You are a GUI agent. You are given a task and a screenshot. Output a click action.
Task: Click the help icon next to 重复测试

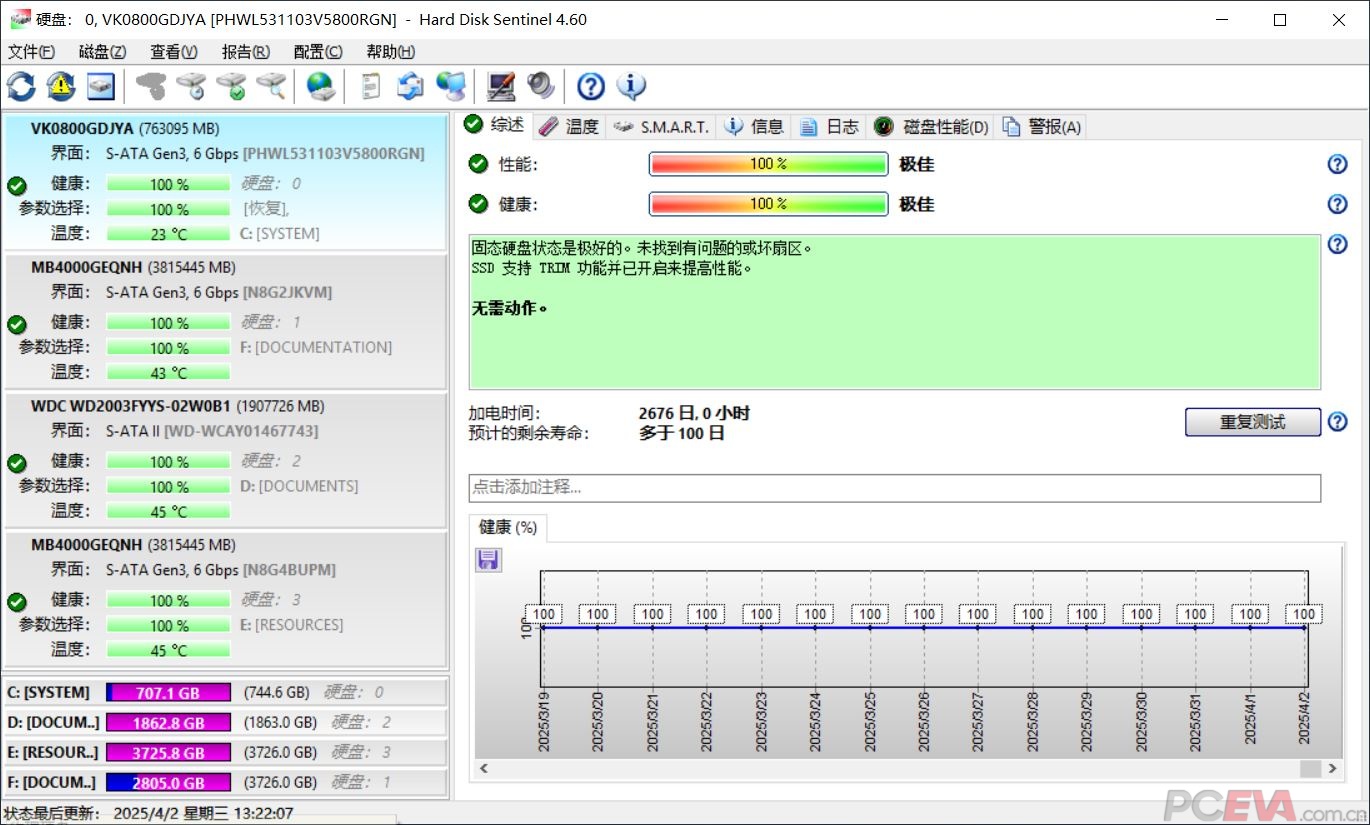pyautogui.click(x=1337, y=422)
